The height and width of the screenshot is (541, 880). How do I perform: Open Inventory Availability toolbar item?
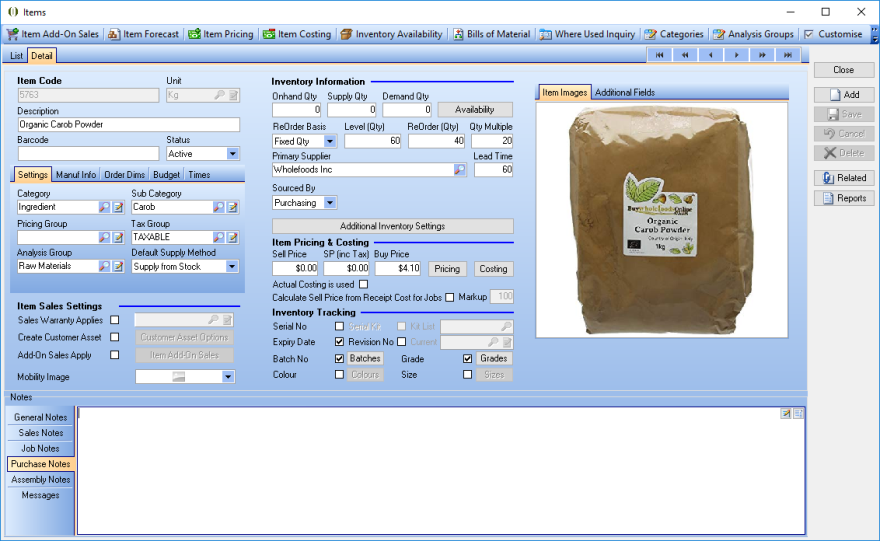(391, 34)
